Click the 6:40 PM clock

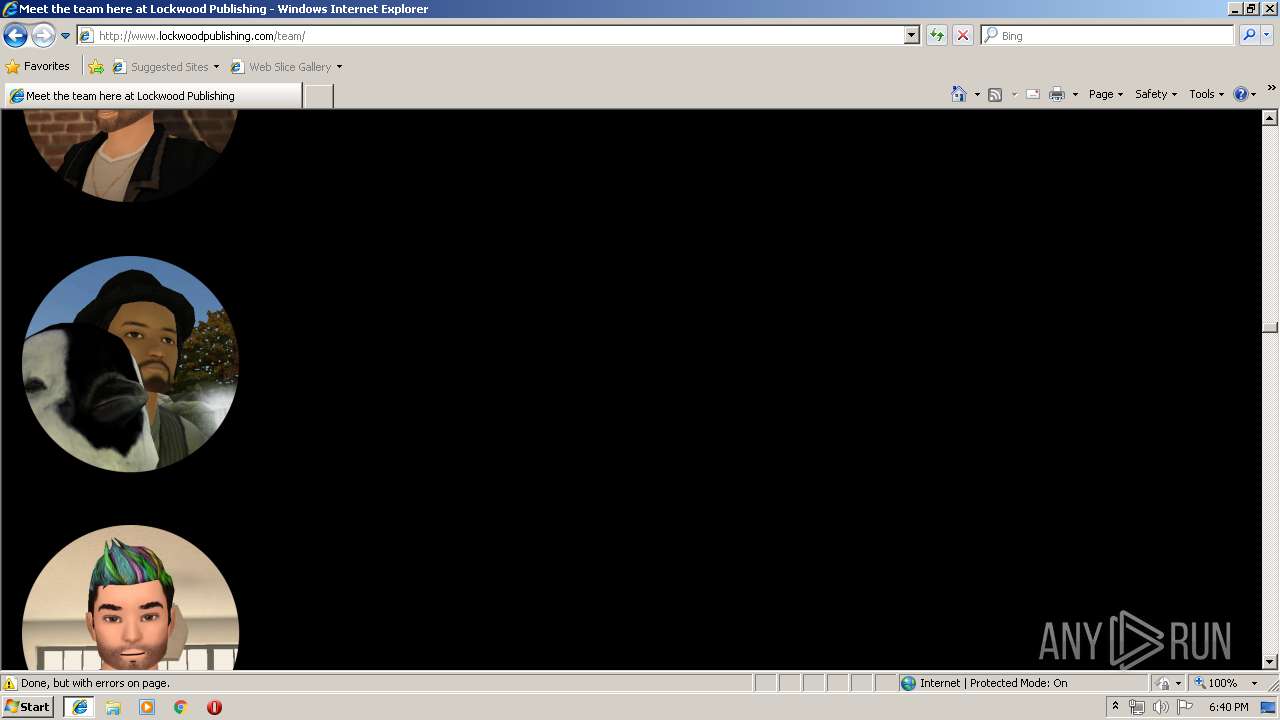point(1228,707)
